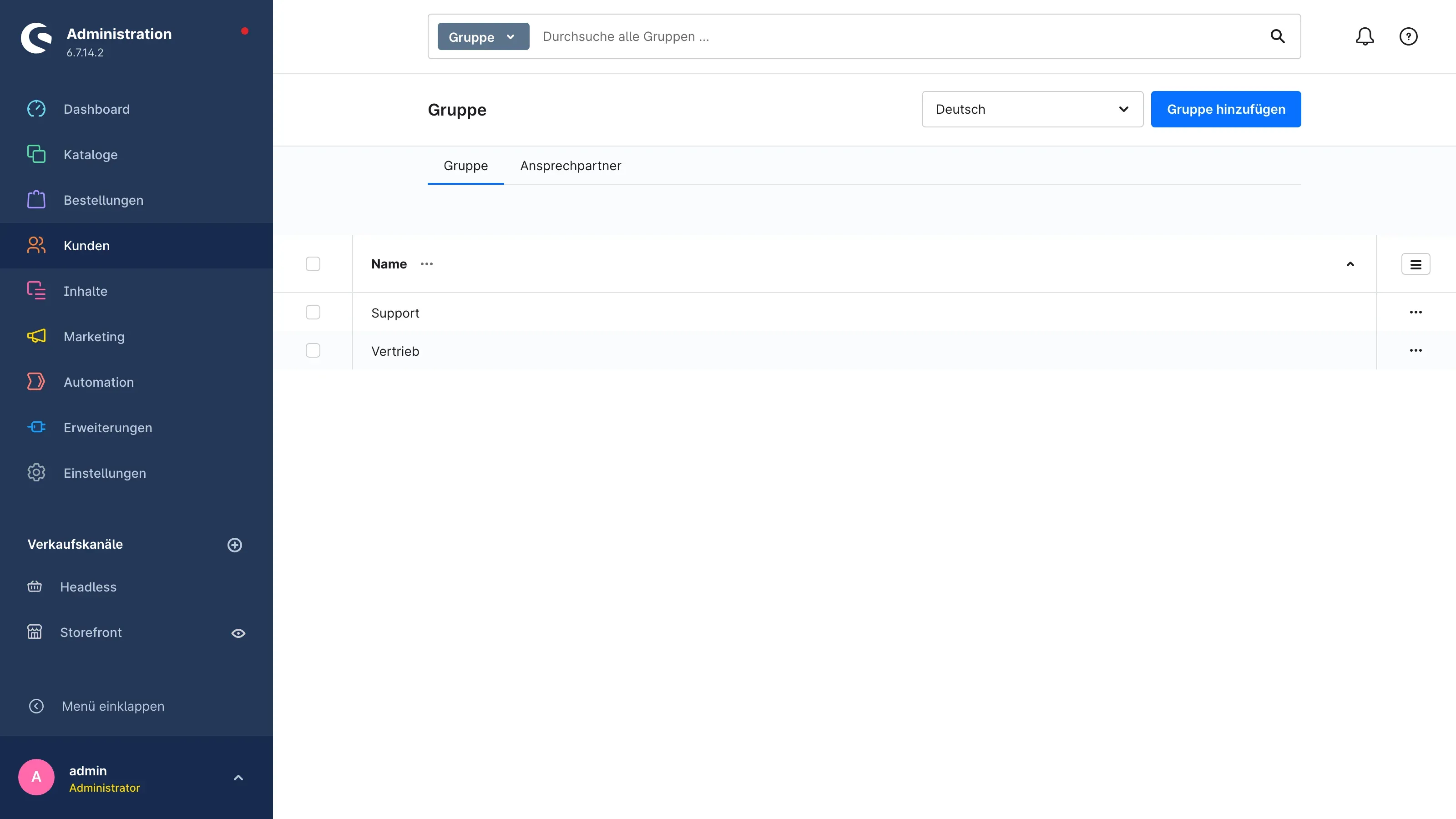The height and width of the screenshot is (819, 1456).
Task: Open the Vertrieb group entry
Action: point(395,351)
